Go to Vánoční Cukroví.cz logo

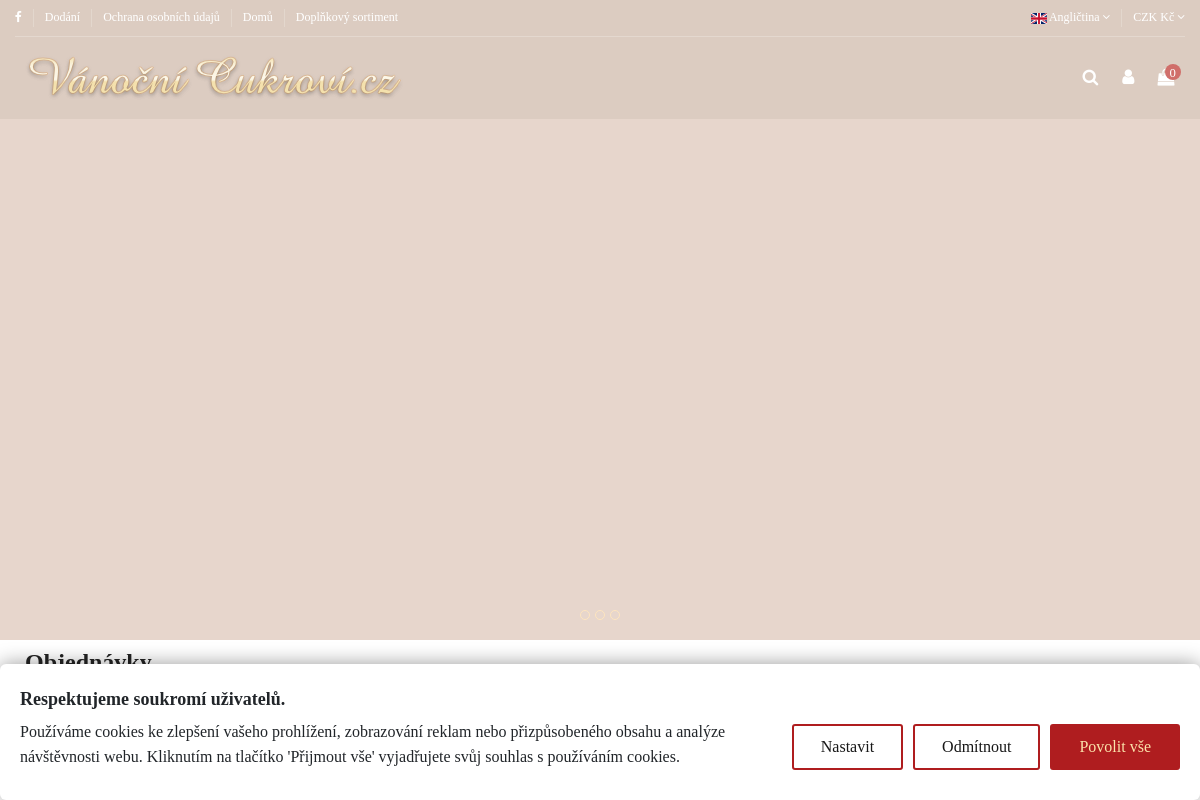point(214,78)
